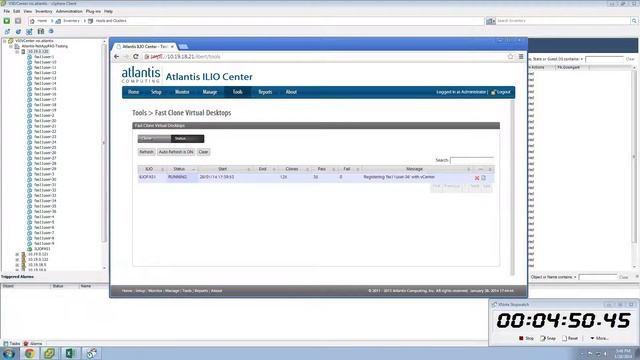Expand the 10.19.8.122 host node
The height and width of the screenshot is (360, 640).
point(17,260)
